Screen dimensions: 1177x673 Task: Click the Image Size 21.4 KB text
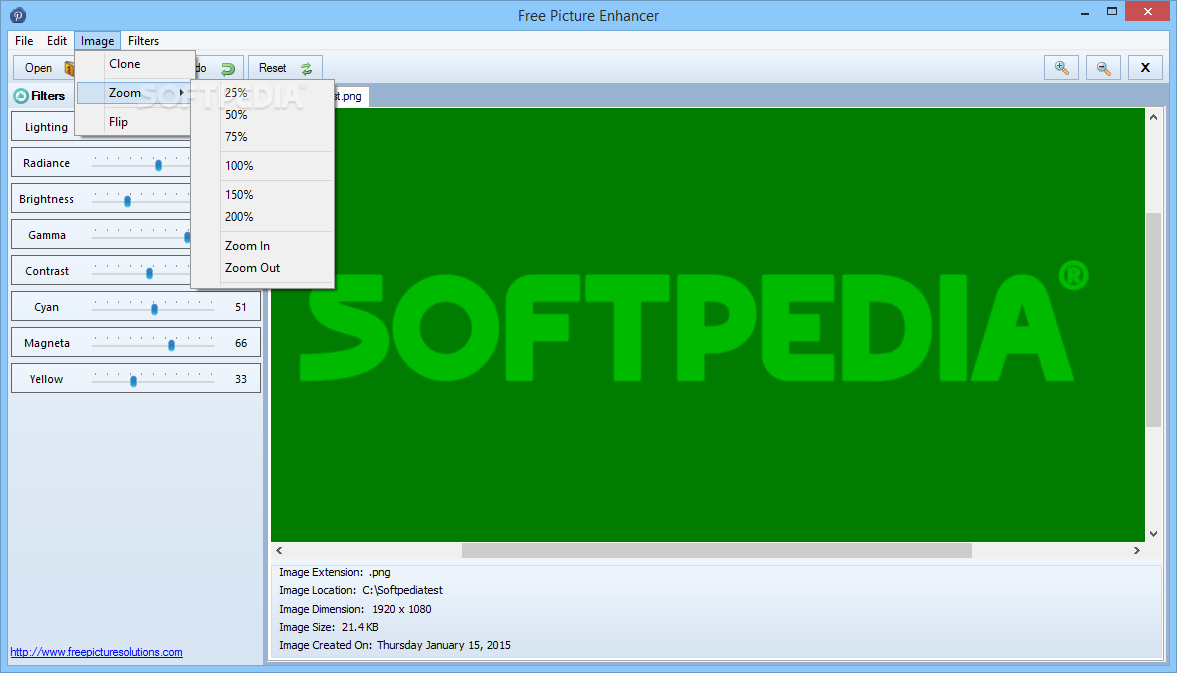click(329, 627)
